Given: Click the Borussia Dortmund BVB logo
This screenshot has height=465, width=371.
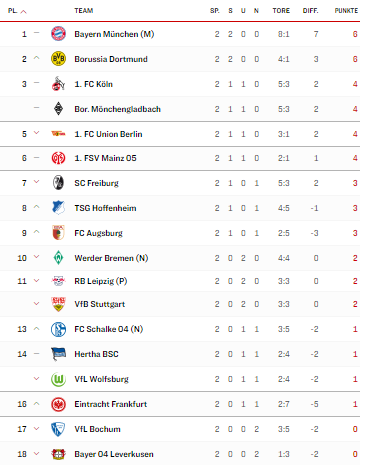Looking at the screenshot, I should 58,59.
